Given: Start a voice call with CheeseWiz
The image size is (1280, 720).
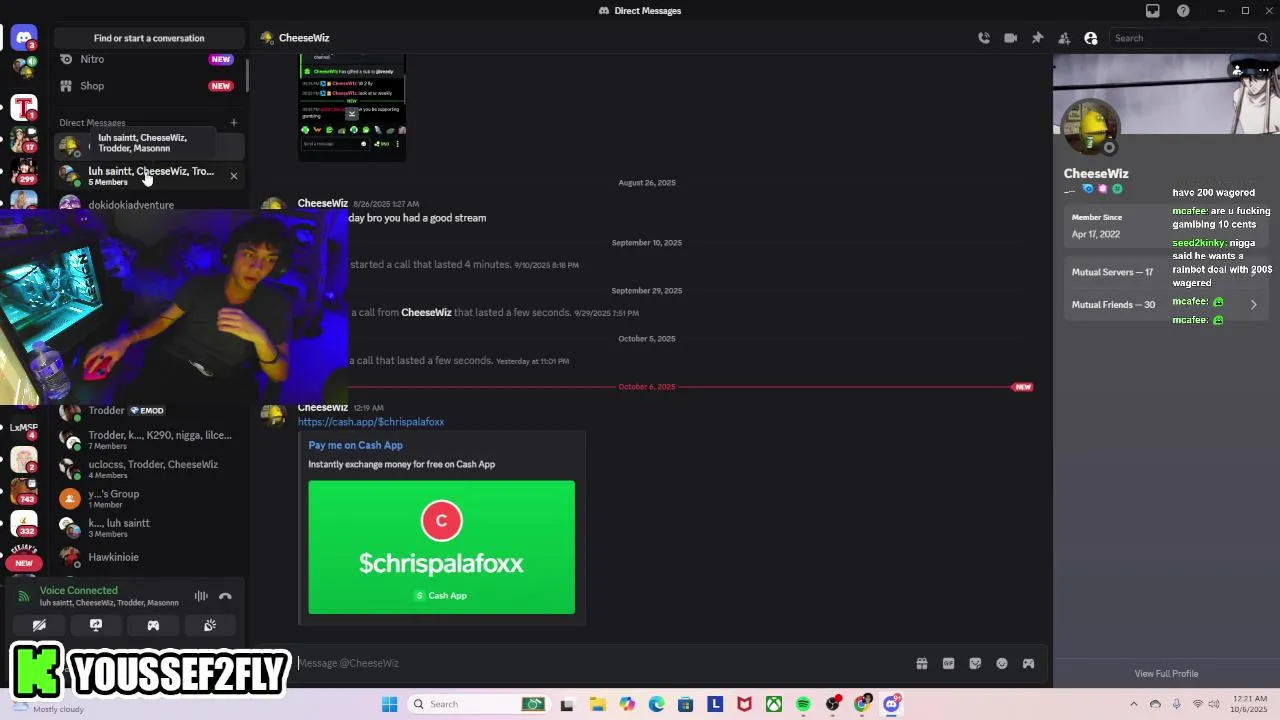Looking at the screenshot, I should 984,38.
